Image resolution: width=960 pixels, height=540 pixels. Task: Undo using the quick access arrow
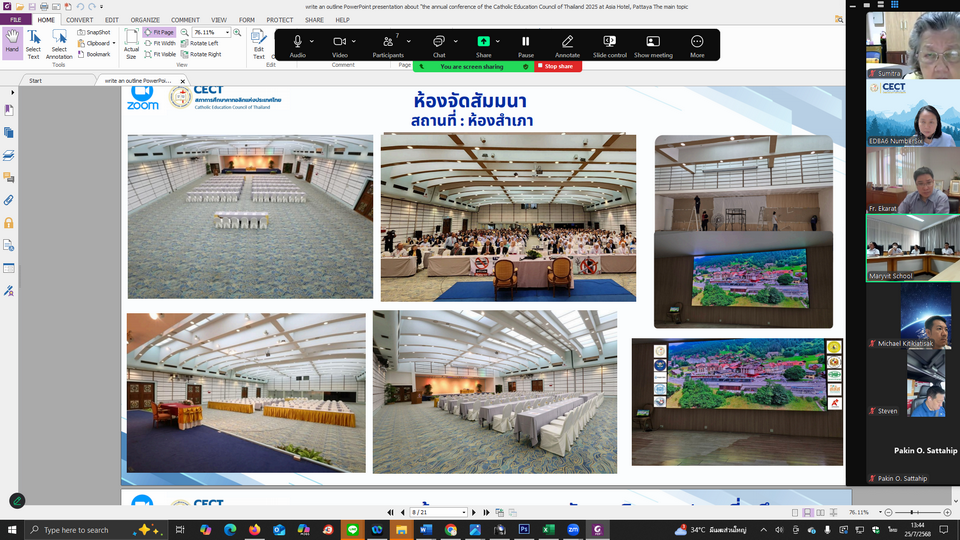[80, 6]
